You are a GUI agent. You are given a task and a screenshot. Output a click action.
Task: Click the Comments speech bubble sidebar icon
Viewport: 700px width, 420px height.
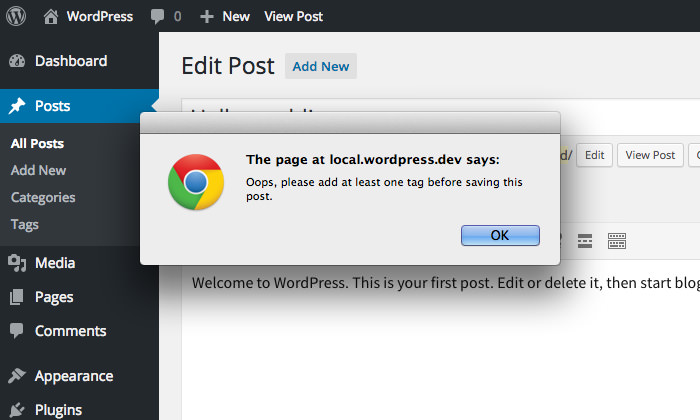point(17,331)
